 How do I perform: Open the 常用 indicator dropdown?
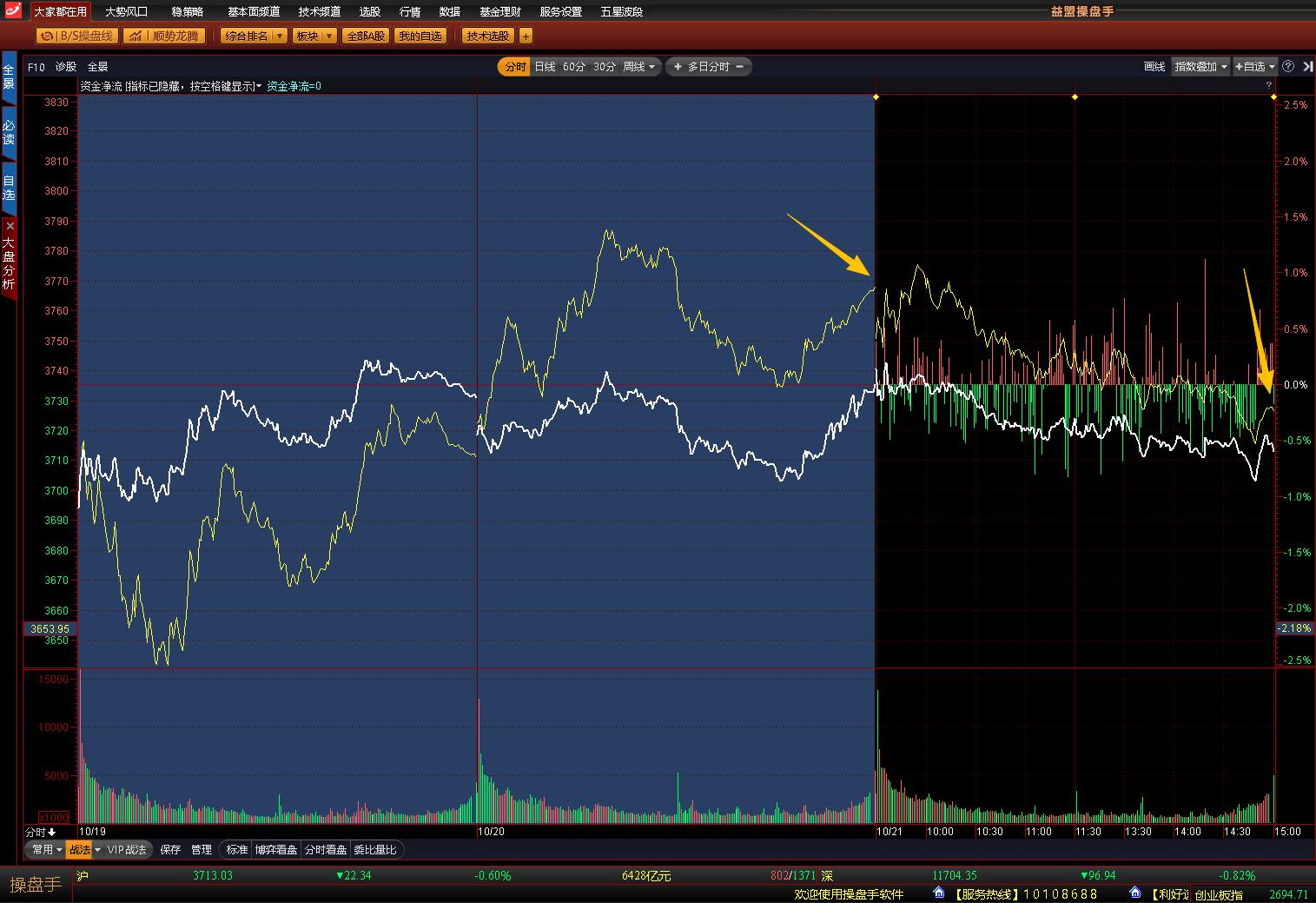[47, 850]
